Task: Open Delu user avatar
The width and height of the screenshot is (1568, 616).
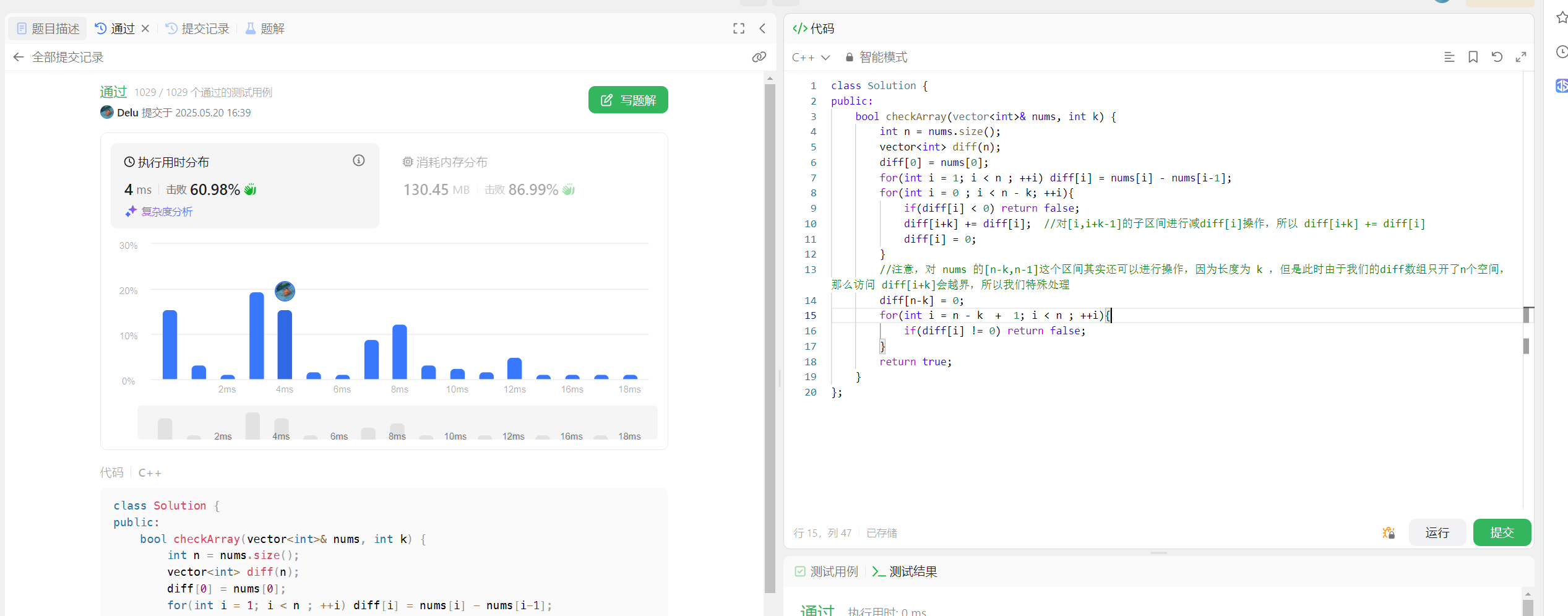Action: point(107,112)
